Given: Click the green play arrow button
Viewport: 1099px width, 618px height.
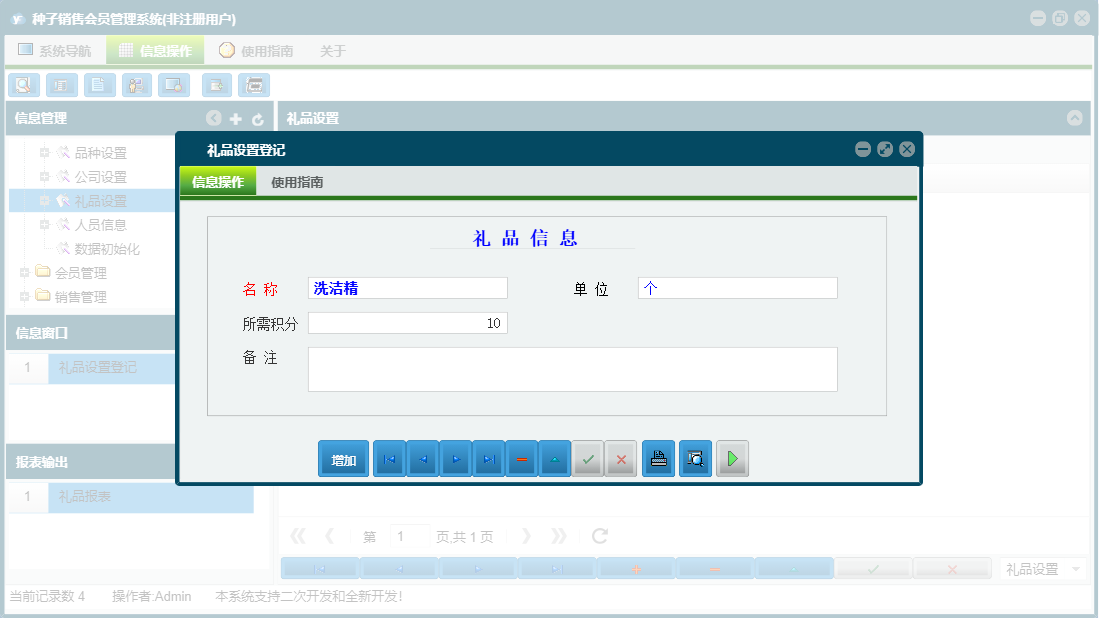Looking at the screenshot, I should [732, 459].
